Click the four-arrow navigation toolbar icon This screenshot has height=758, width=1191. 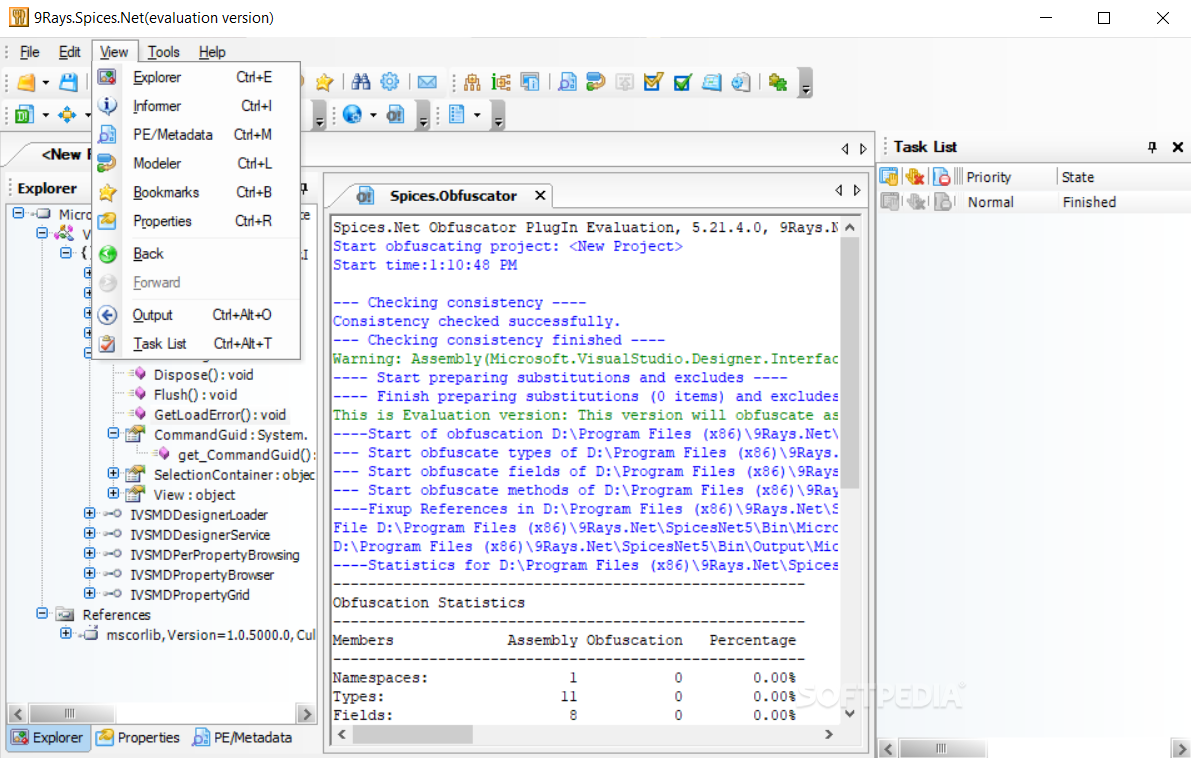click(x=67, y=115)
